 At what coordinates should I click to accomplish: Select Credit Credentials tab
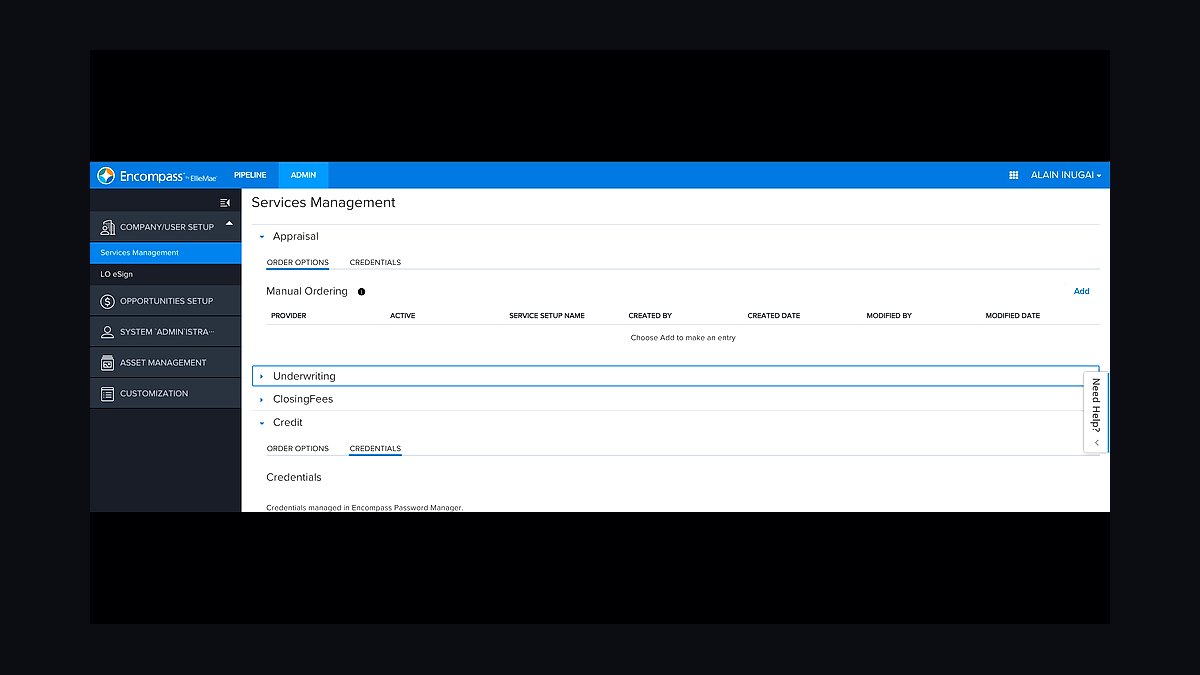click(375, 449)
